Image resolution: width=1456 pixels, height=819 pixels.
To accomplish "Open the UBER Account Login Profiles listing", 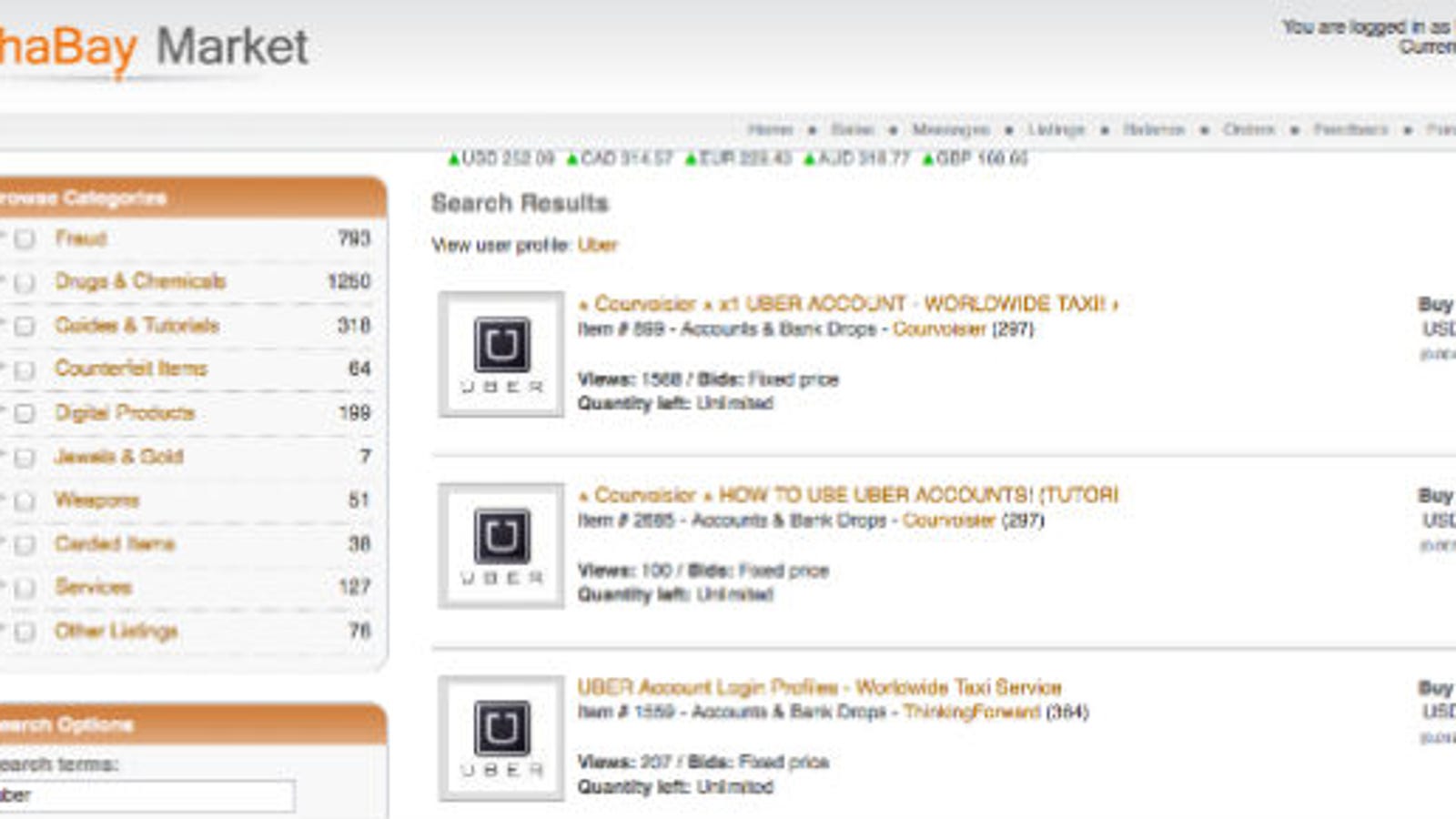I will tap(819, 687).
